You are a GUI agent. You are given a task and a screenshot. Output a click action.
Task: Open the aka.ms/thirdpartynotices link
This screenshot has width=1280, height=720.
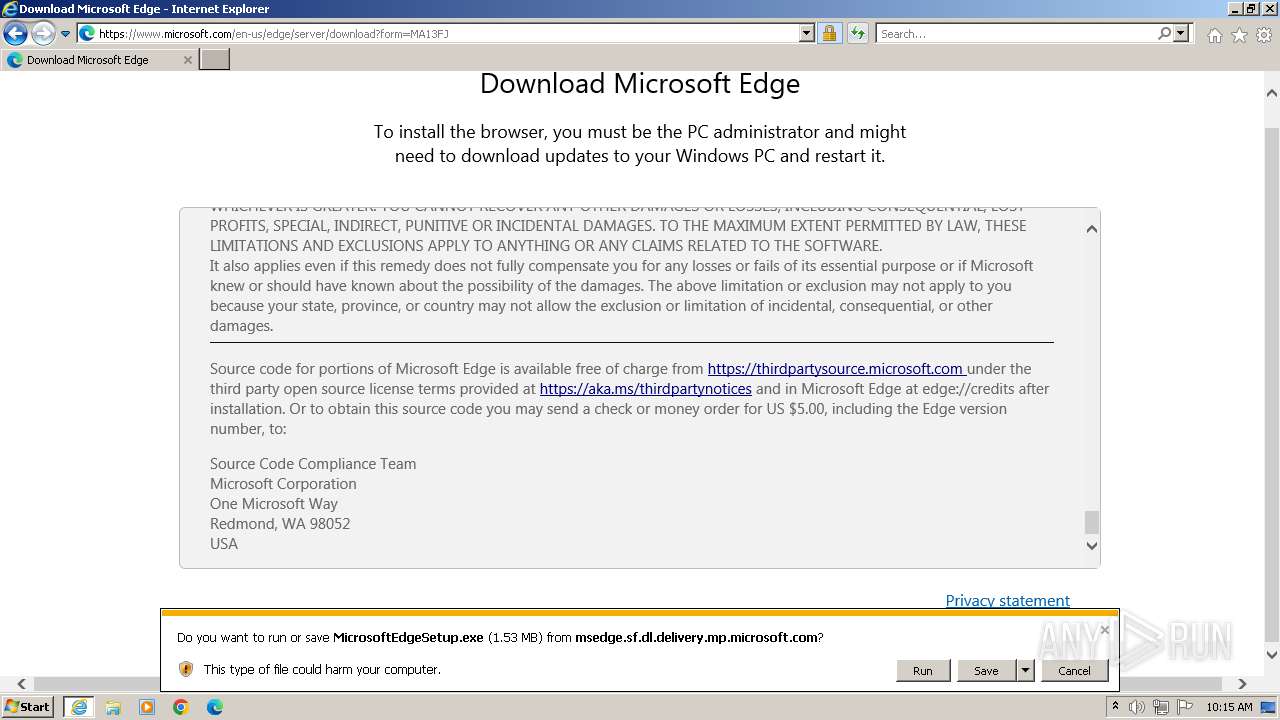[x=645, y=389]
